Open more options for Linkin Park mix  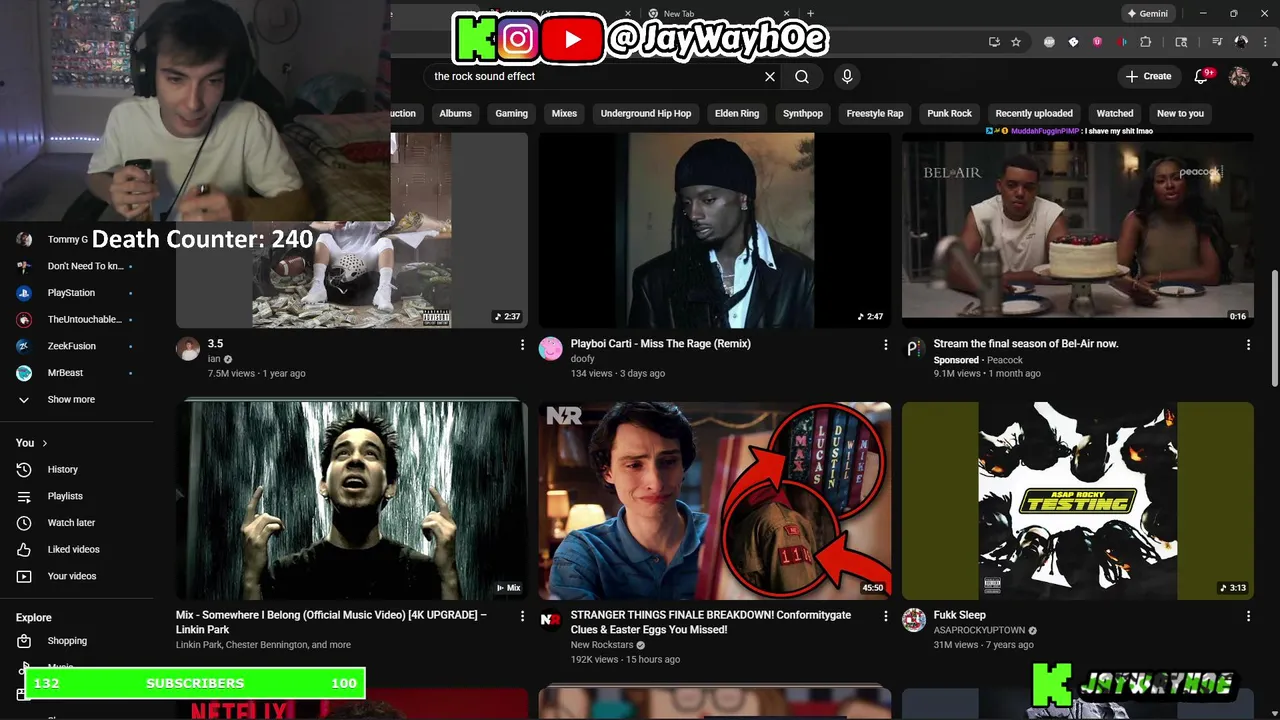click(x=522, y=617)
